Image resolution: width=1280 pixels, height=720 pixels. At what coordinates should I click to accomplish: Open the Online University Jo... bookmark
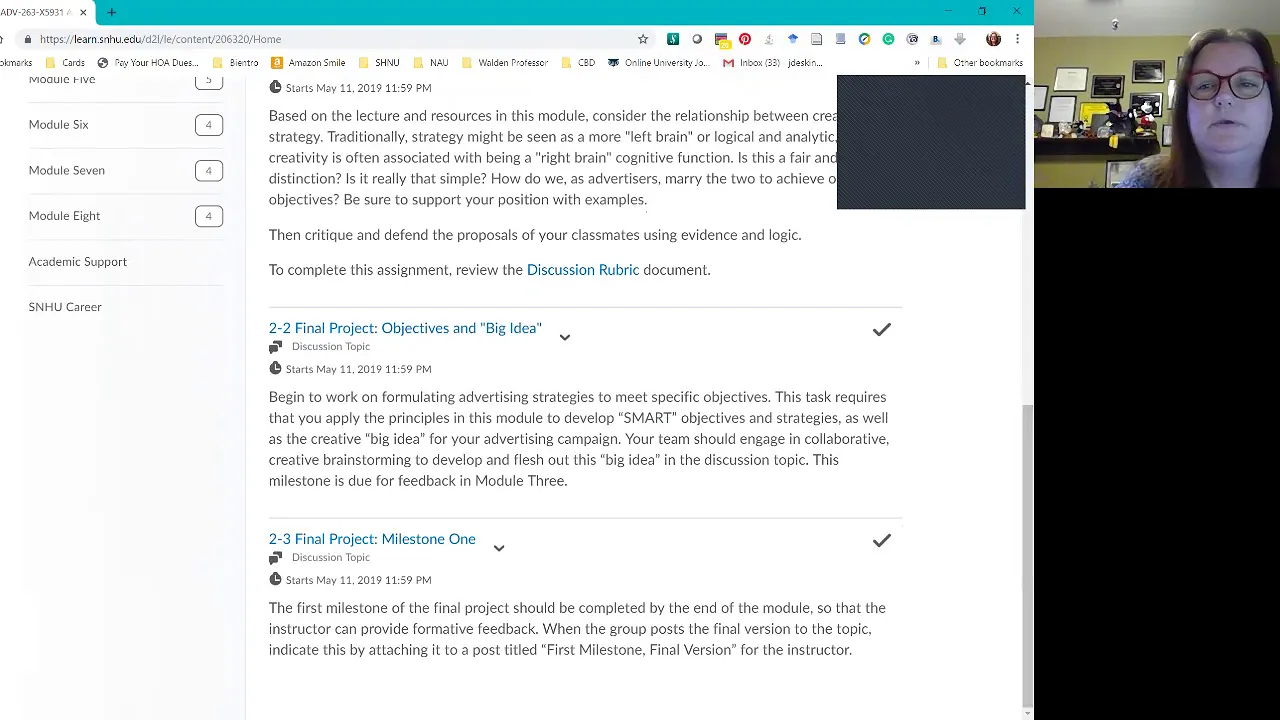(658, 63)
